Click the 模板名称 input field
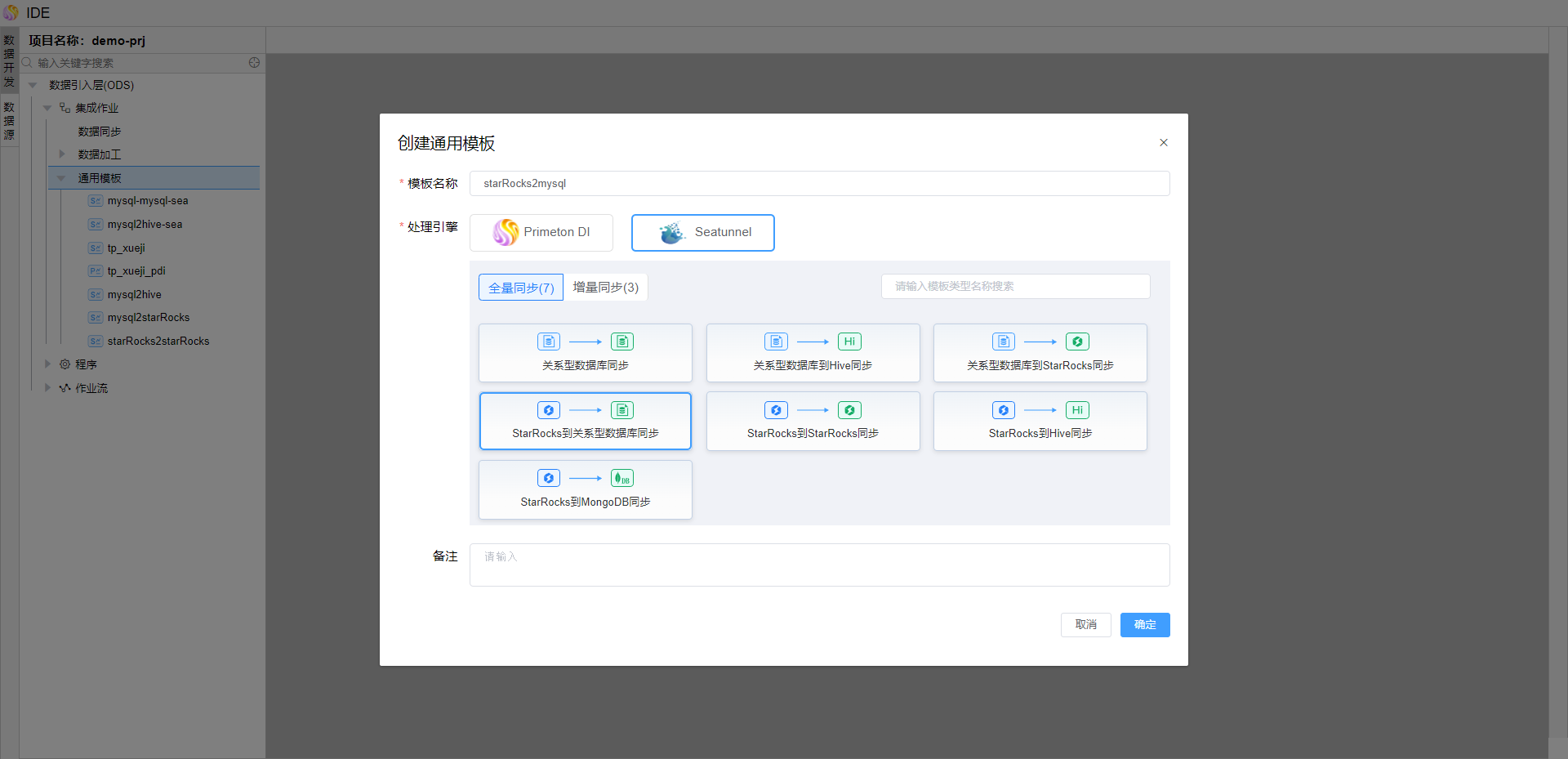The width and height of the screenshot is (1568, 759). pyautogui.click(x=819, y=184)
